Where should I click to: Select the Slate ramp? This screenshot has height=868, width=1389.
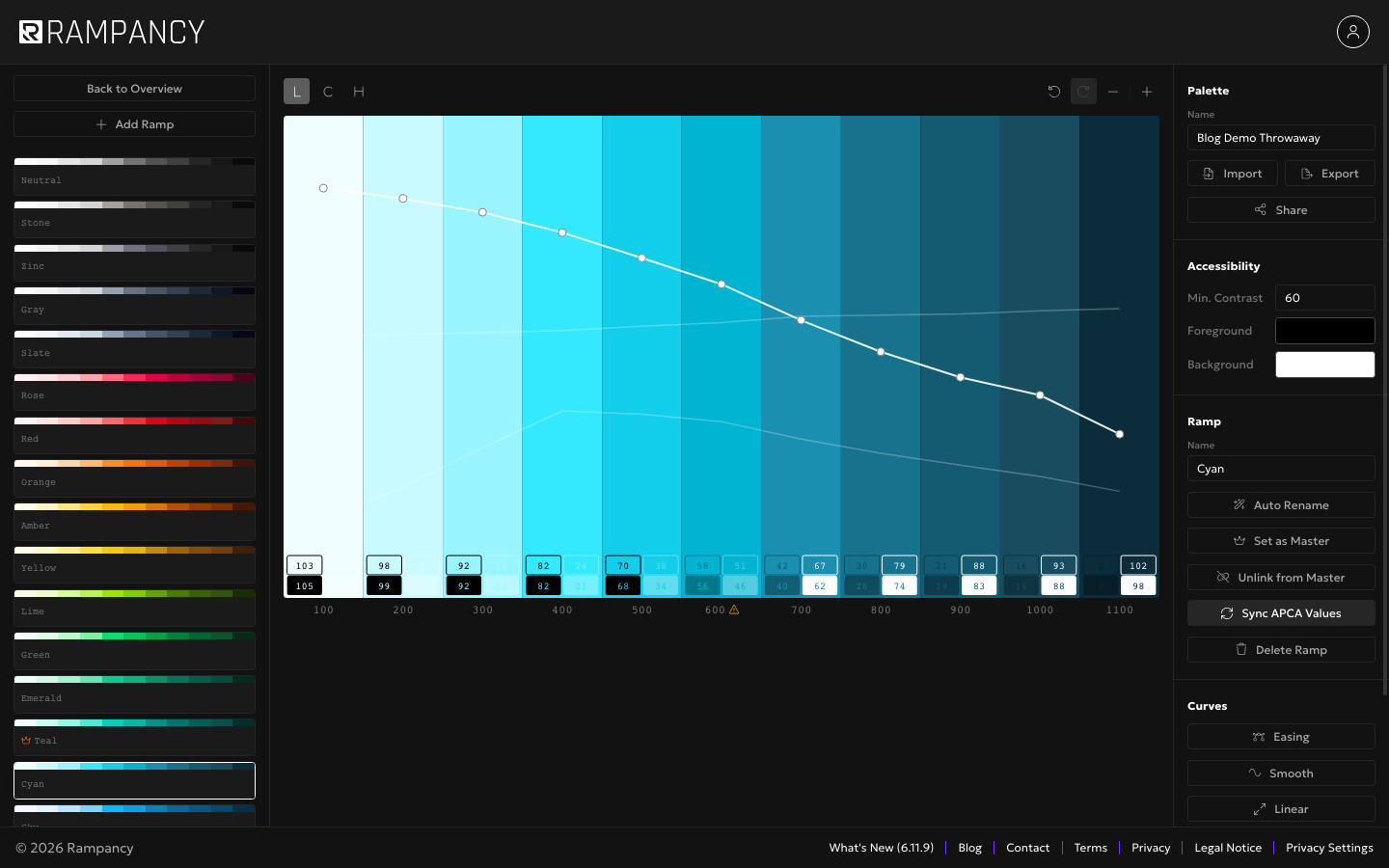click(x=134, y=349)
